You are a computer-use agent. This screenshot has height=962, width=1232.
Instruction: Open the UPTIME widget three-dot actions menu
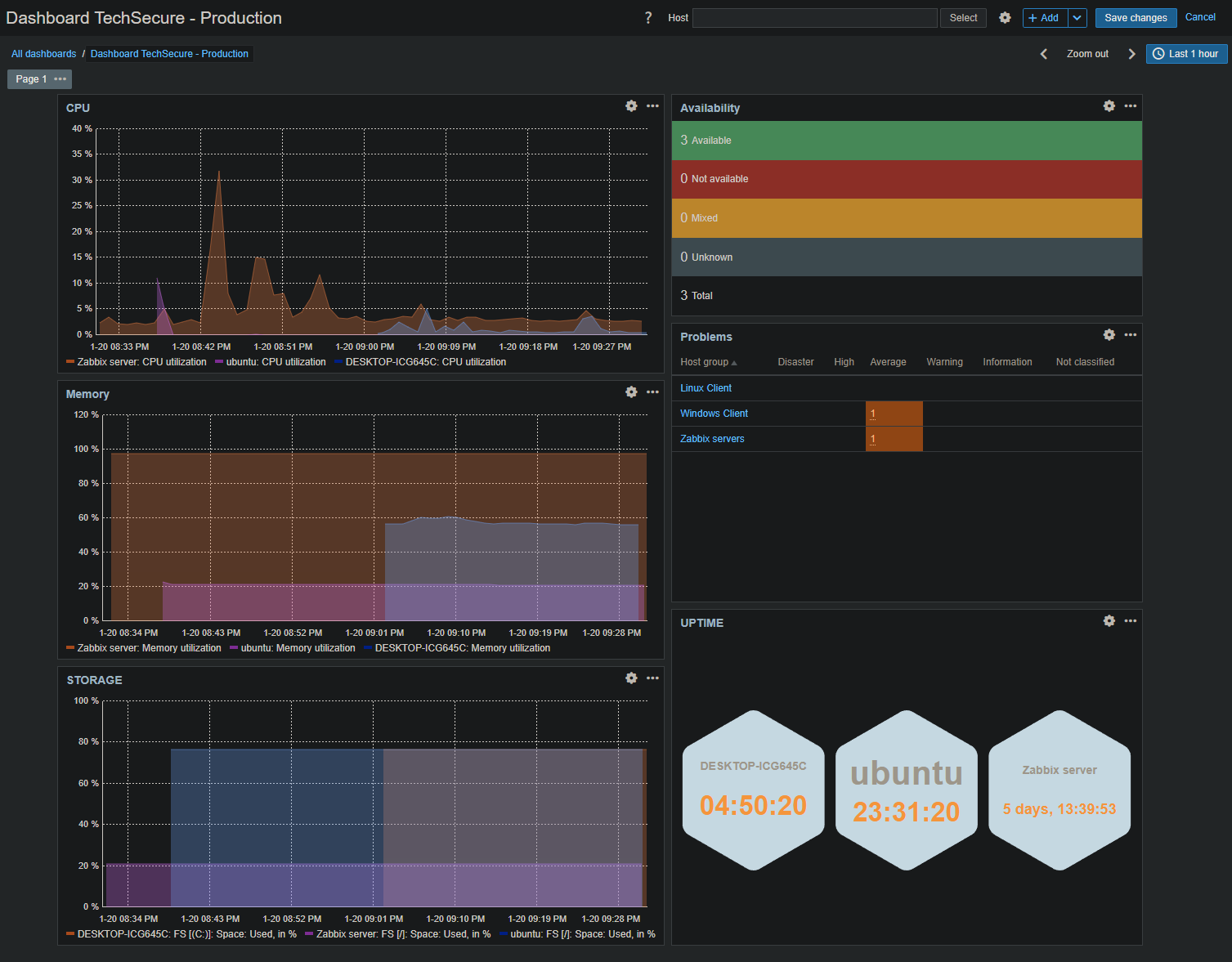1131,621
